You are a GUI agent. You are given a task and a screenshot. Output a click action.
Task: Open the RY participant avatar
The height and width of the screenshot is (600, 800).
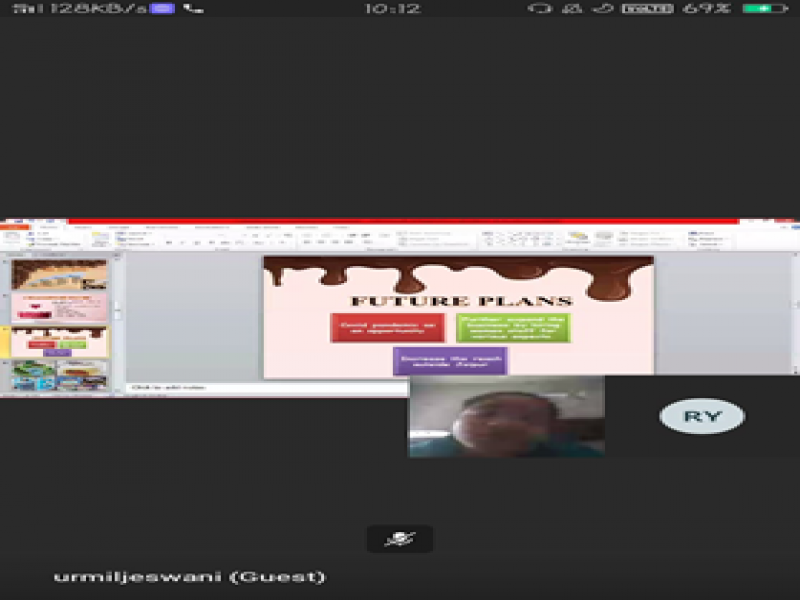pyautogui.click(x=701, y=416)
